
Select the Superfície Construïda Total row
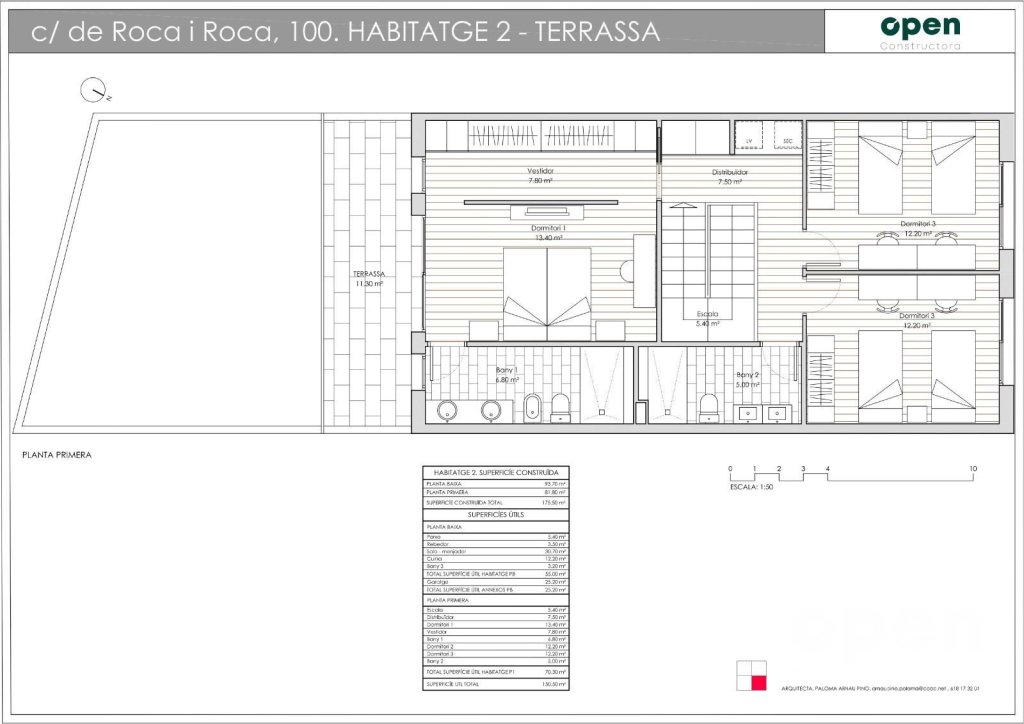tap(496, 502)
